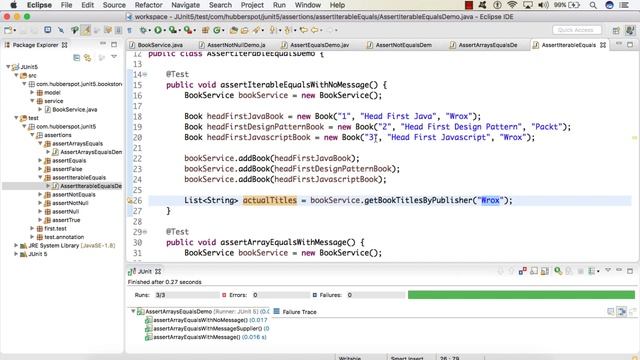Toggle Filter Stack Trace in Failure Trace
Viewport: 640px width, 360px height.
pyautogui.click(x=622, y=312)
